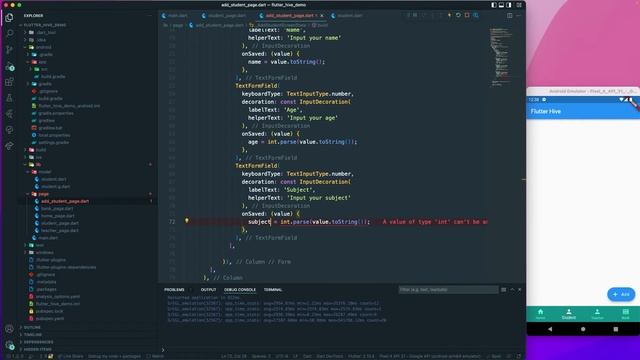Image resolution: width=640 pixels, height=360 pixels.
Task: Open the Explorer view in activity bar
Action: [9, 18]
